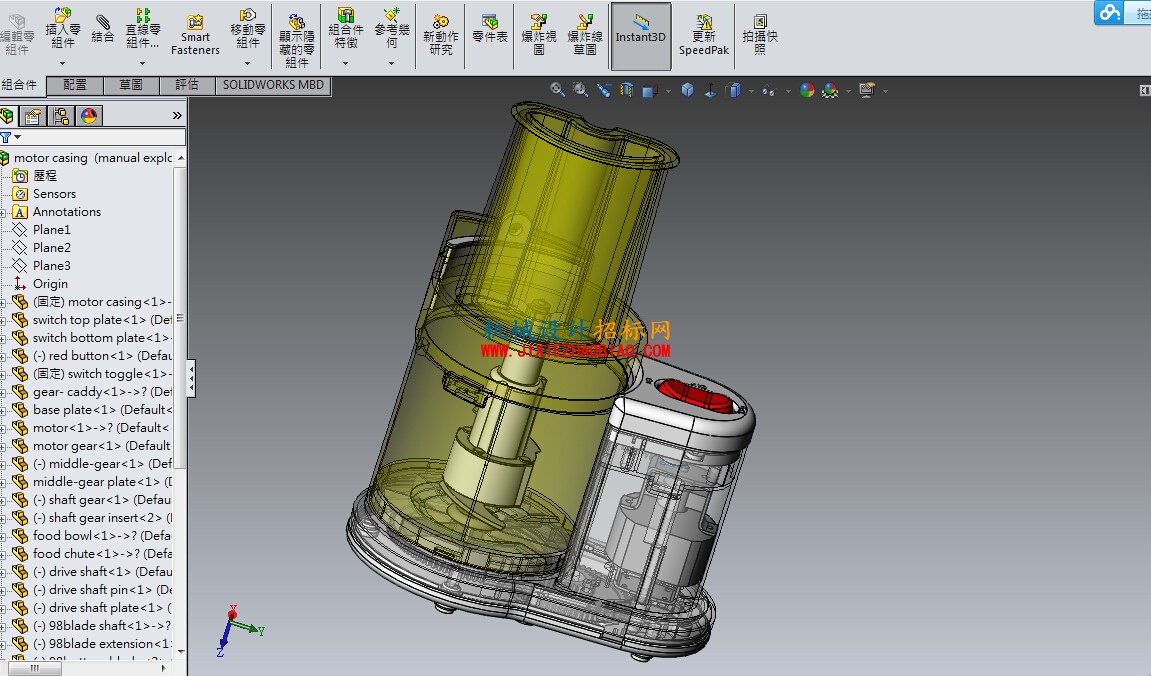Start New Motion Study (新動作研究)

[440, 35]
